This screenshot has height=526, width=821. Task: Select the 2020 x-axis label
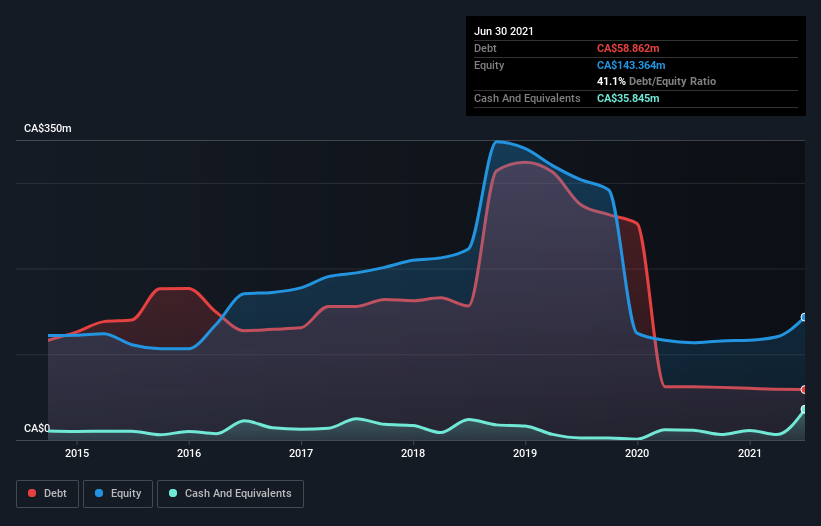(x=637, y=453)
